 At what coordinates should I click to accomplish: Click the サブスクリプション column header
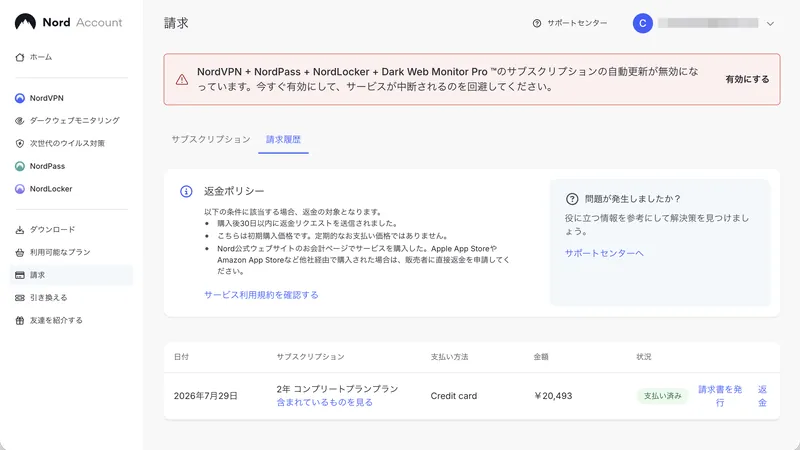(310, 357)
